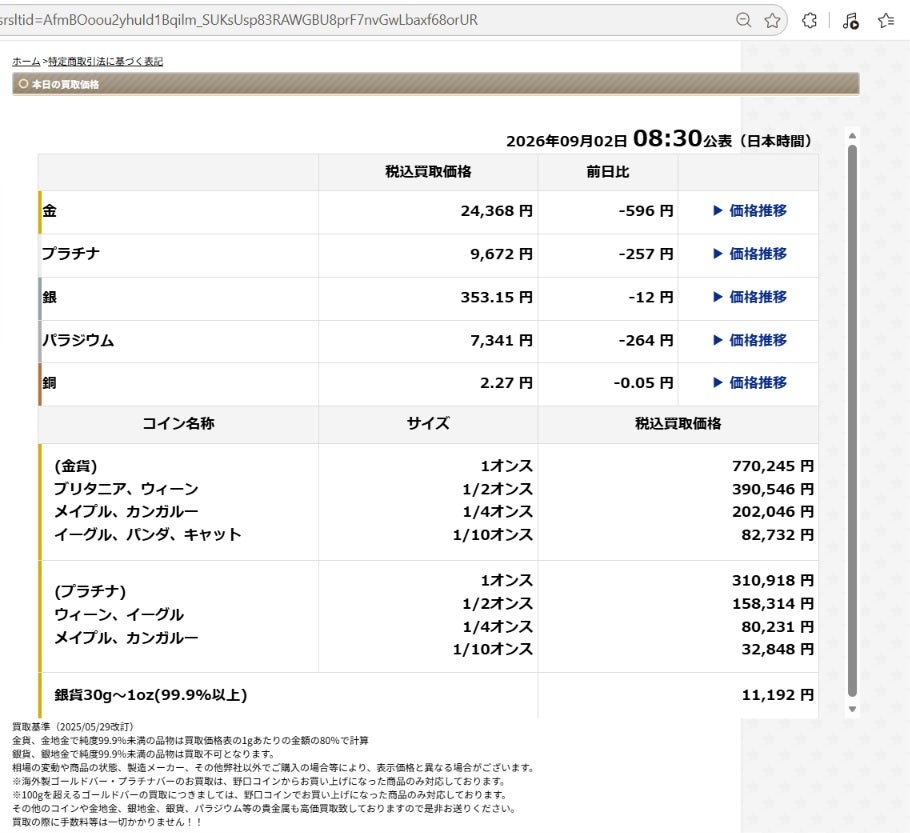Click the platinum change value -257 円
Viewport: 910px width, 833px height.
646,254
